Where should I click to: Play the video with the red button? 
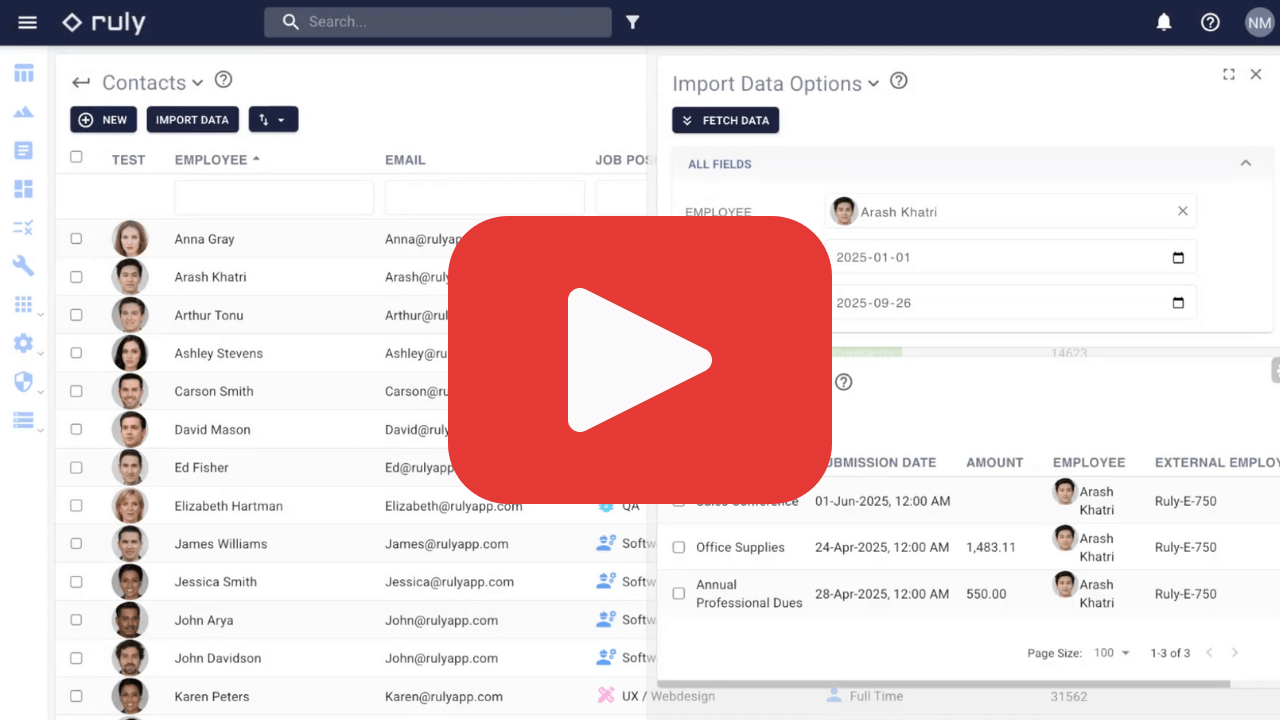(640, 360)
